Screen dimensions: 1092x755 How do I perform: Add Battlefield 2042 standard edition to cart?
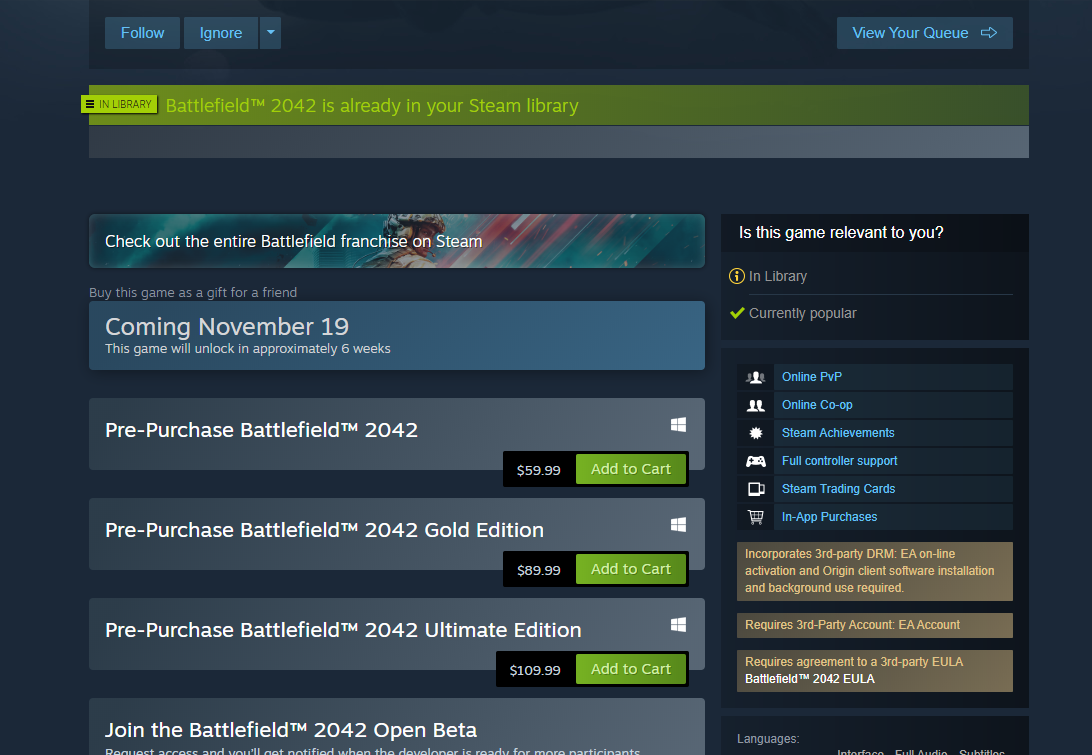coord(630,469)
